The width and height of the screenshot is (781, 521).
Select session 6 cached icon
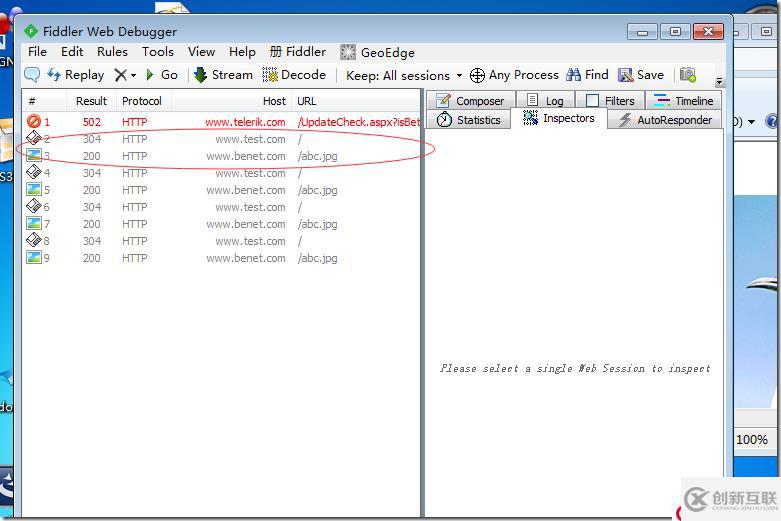[34, 206]
